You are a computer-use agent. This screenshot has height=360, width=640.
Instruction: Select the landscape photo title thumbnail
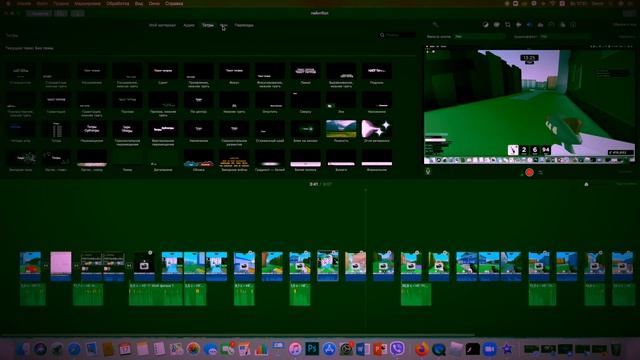341,129
